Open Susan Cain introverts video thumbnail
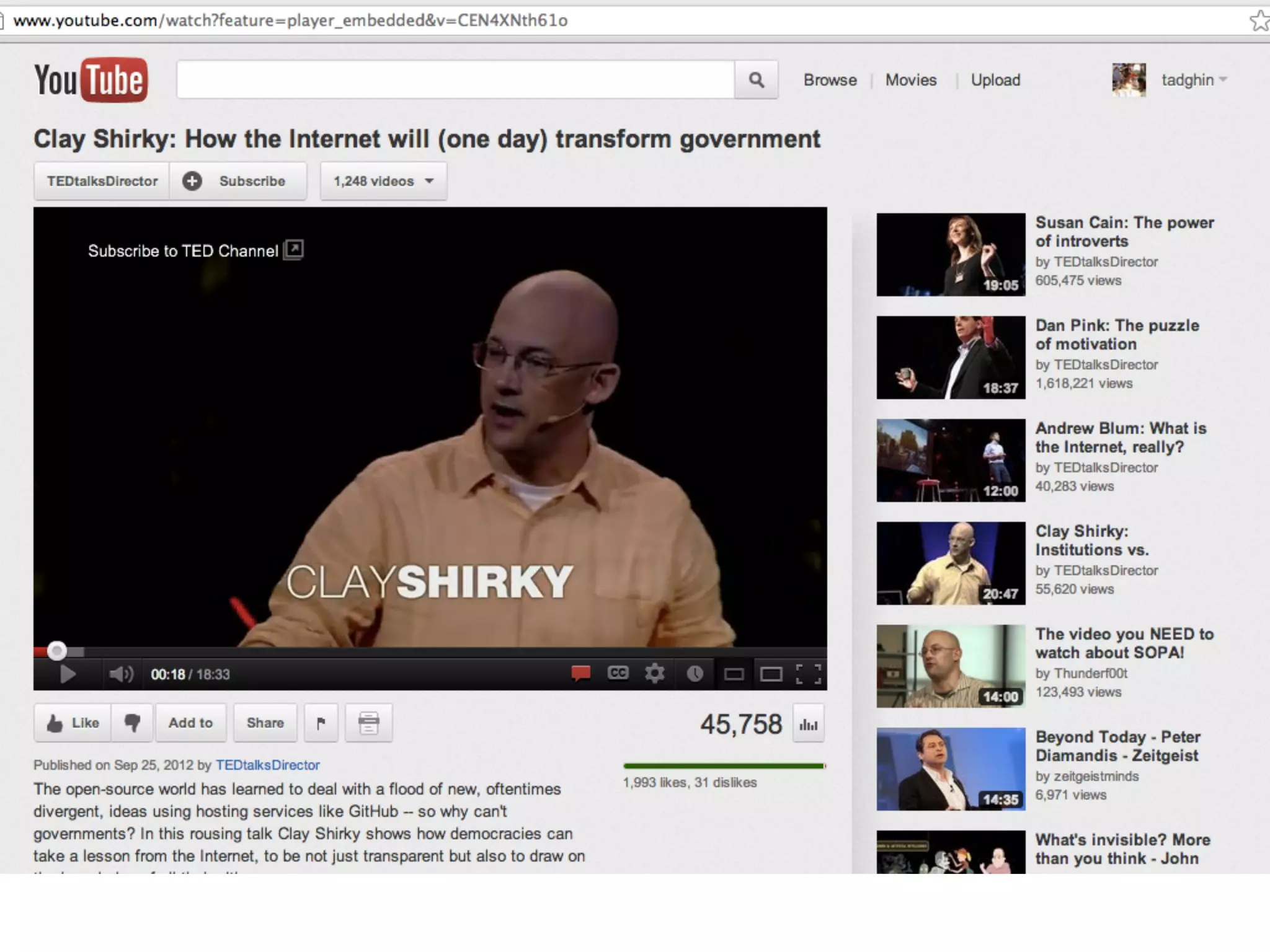Screen dimensions: 1270x952 point(950,255)
